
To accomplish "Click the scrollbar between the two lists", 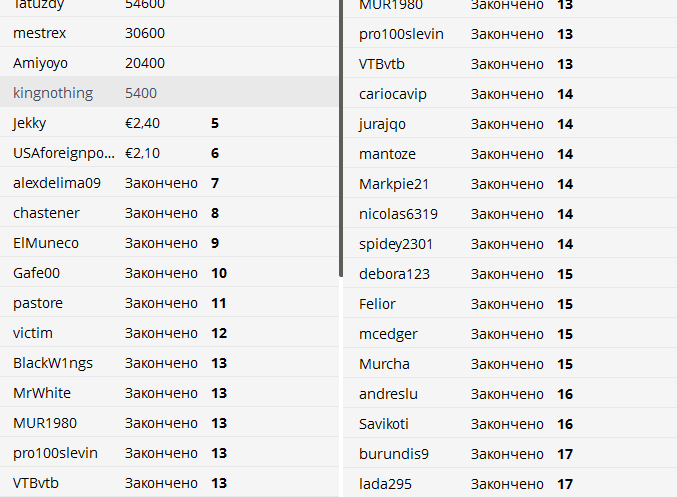I will click(x=341, y=138).
